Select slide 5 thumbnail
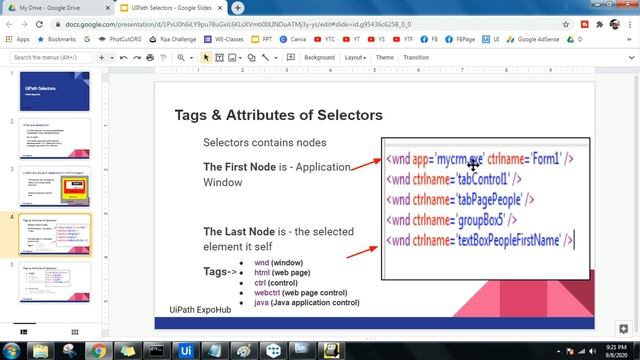 point(55,282)
